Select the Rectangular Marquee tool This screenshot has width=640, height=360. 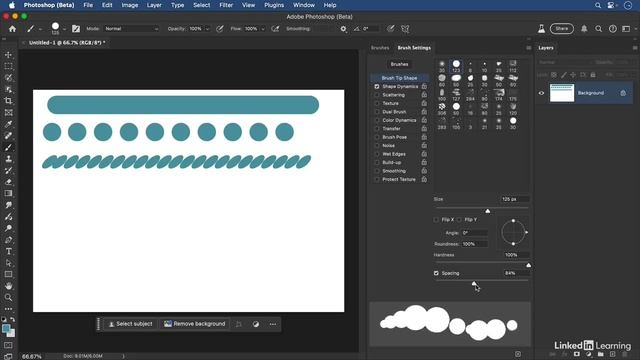(x=9, y=66)
